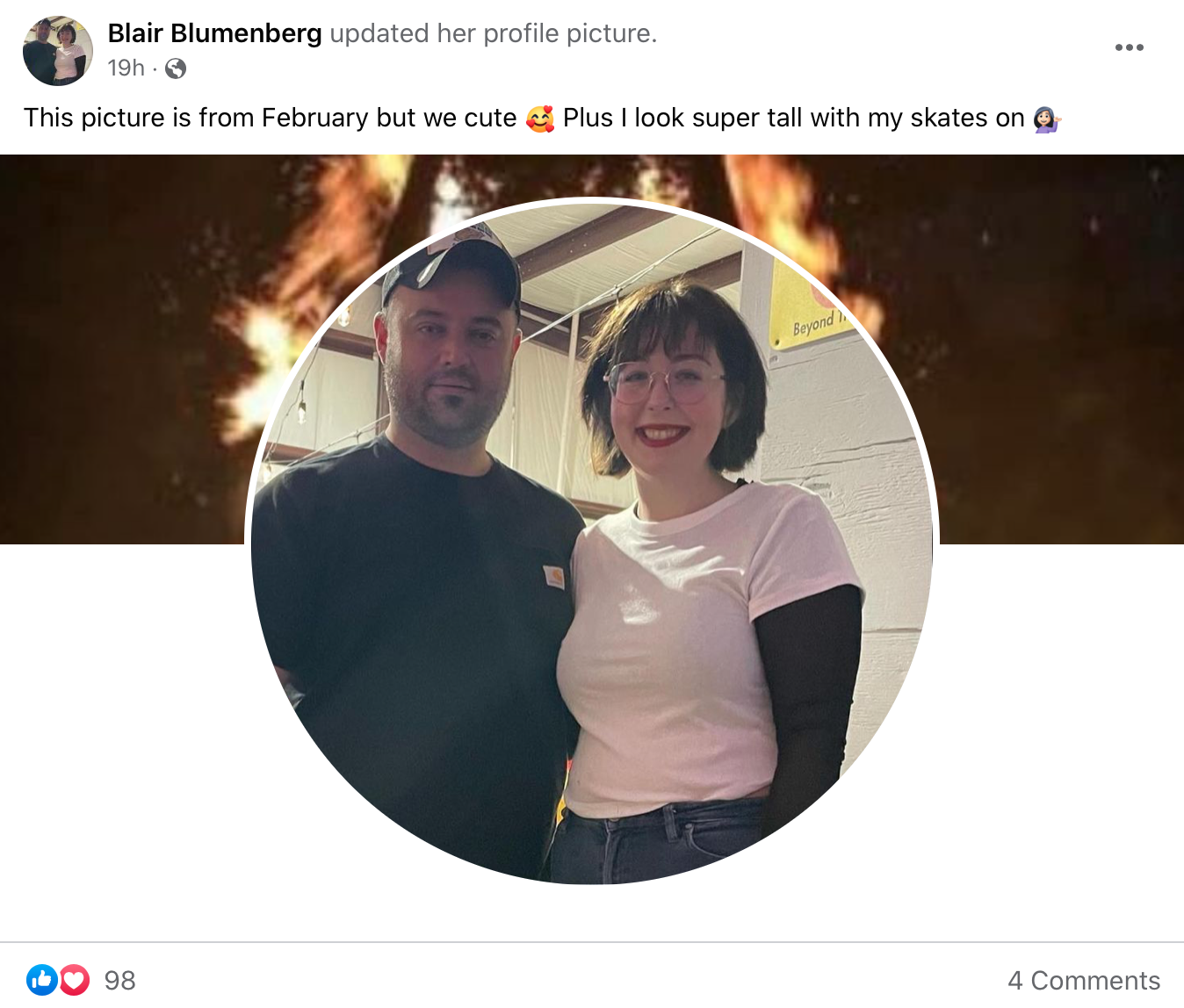The image size is (1184, 1008).
Task: Click the post caption about February picture
Action: tap(543, 118)
